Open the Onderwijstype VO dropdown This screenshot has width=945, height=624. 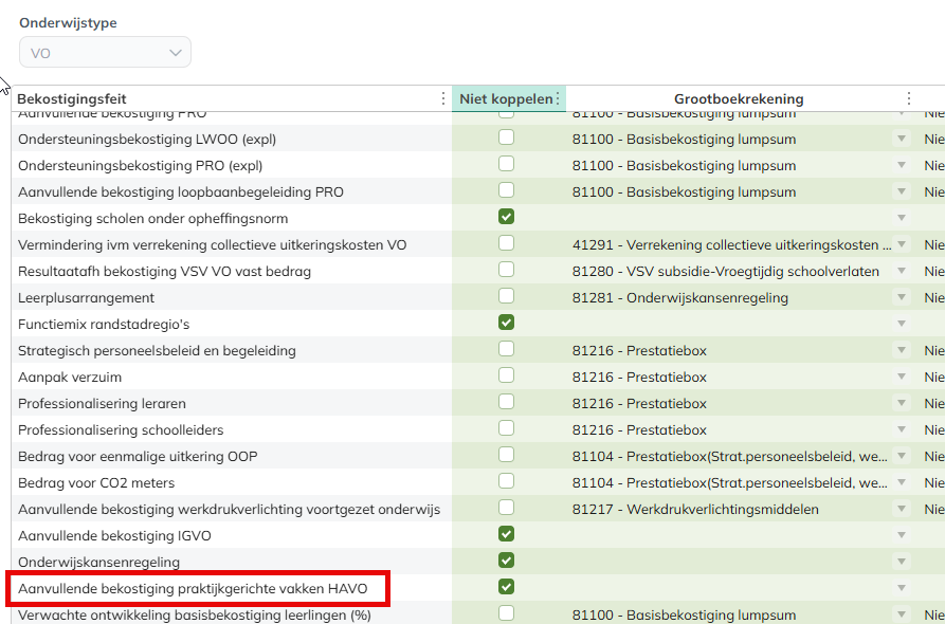tap(105, 52)
